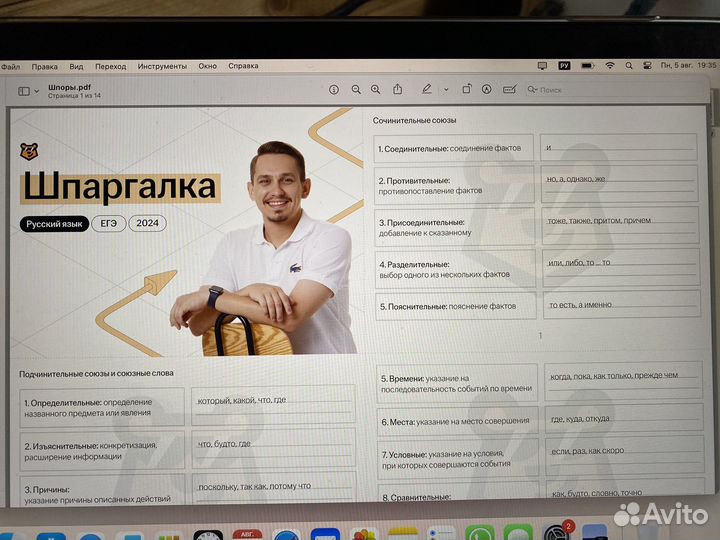The width and height of the screenshot is (720, 540).
Task: Click the Шпоры.pdf document title
Action: coord(69,87)
